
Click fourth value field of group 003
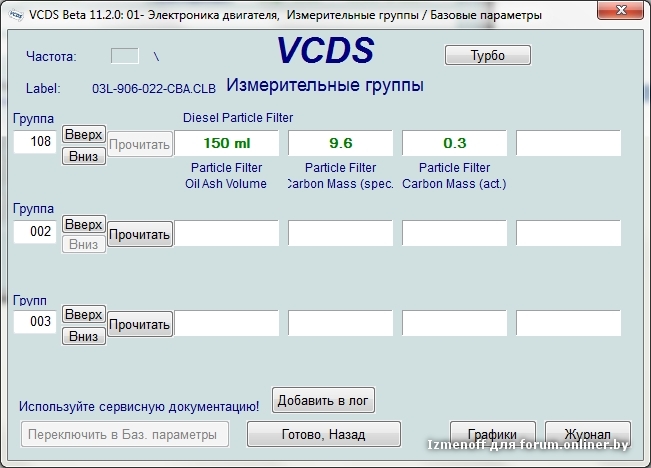pyautogui.click(x=569, y=323)
